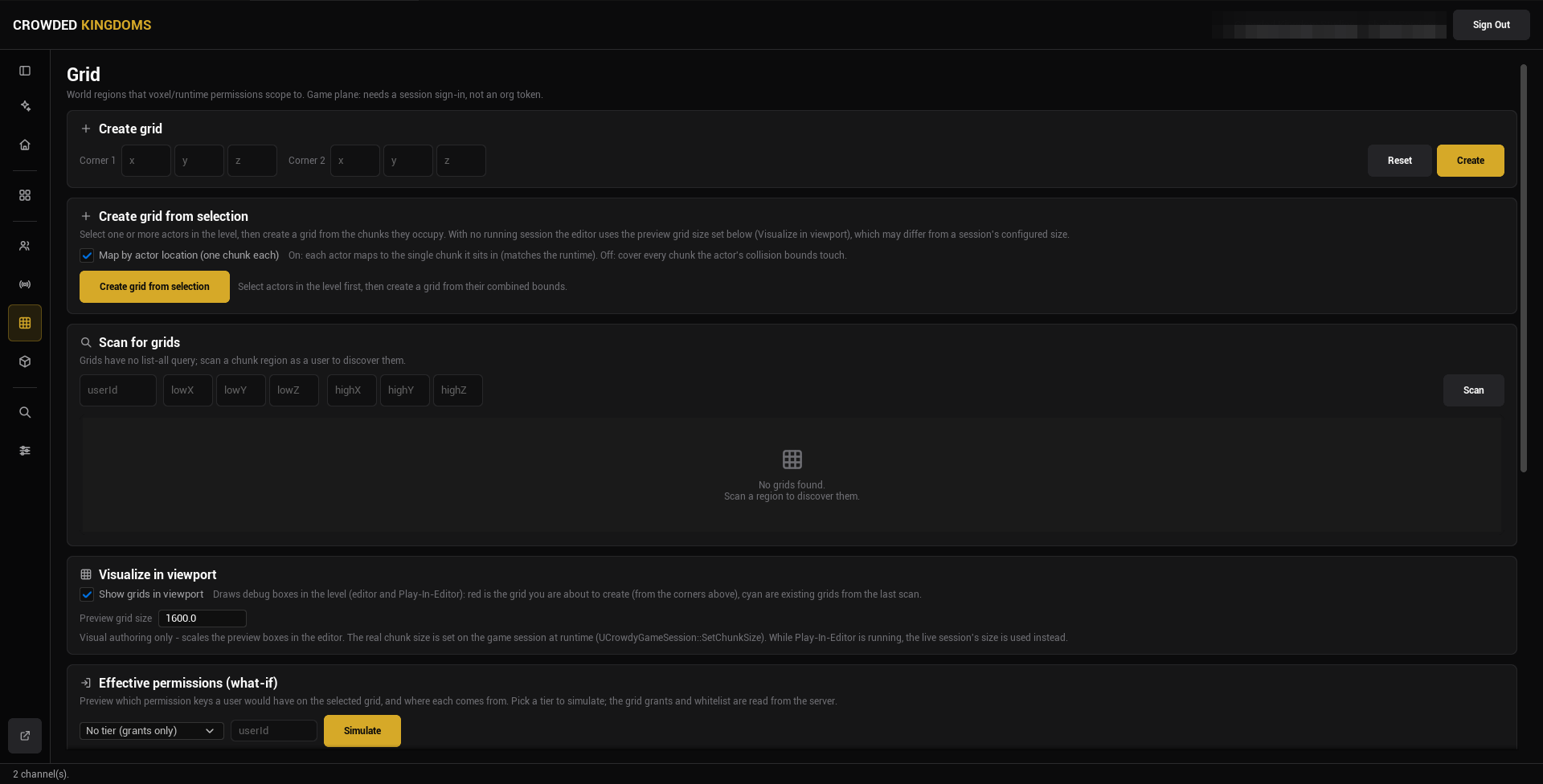Screen dimensions: 1543x784
Task: Click the plus icon beside Create grid
Action: (x=86, y=129)
